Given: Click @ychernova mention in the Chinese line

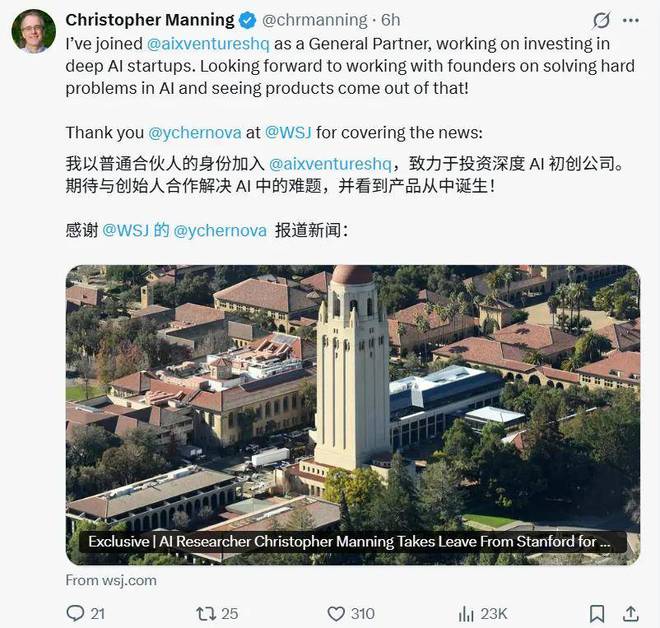Looking at the screenshot, I should (x=220, y=230).
